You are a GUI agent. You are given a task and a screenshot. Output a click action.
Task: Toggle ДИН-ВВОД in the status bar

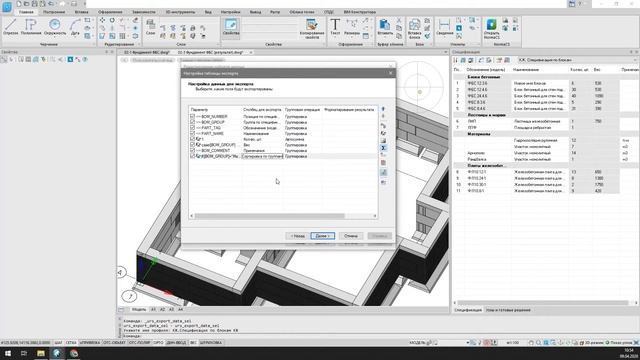pos(176,342)
